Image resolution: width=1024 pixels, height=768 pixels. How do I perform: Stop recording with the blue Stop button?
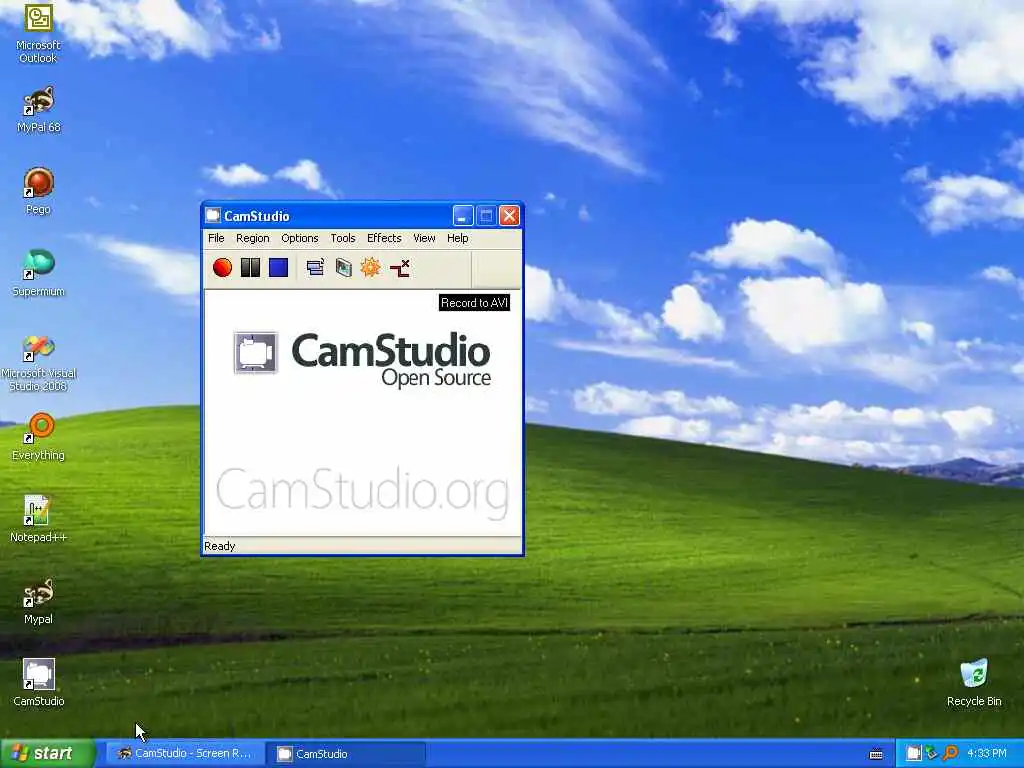pos(278,267)
